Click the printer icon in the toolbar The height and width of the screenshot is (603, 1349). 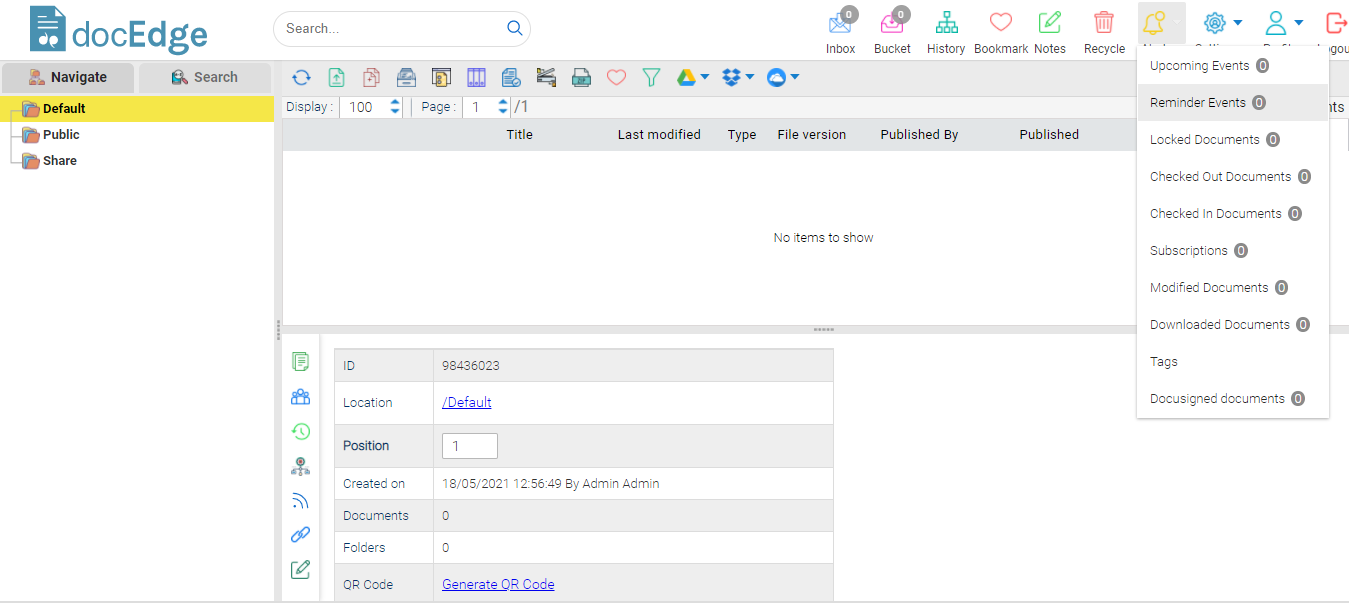pos(581,77)
